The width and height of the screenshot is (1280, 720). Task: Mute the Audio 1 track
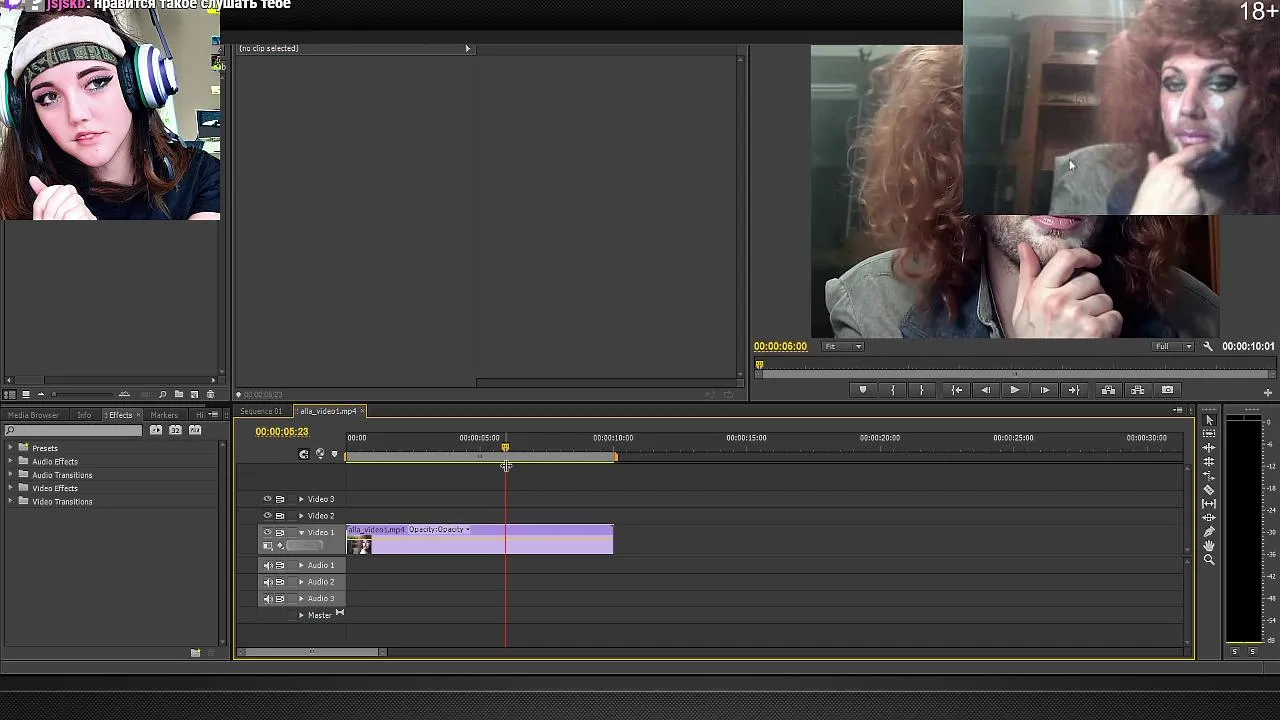267,565
